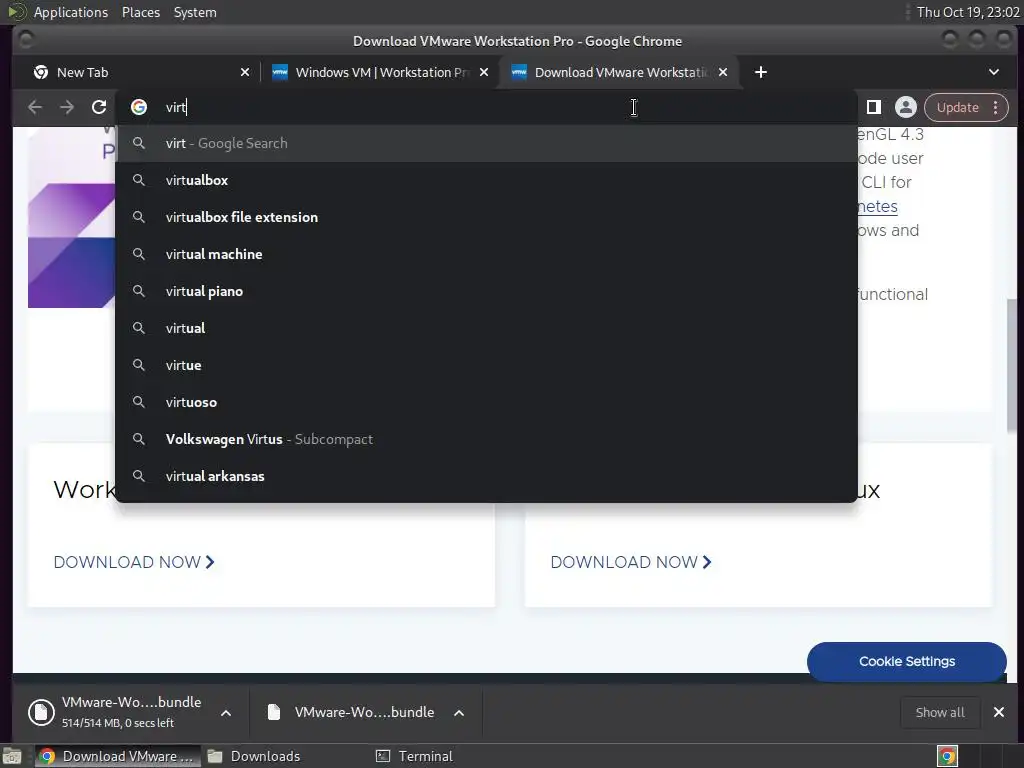Screen dimensions: 1024x768
Task: Open the side panel icon
Action: [x=873, y=107]
